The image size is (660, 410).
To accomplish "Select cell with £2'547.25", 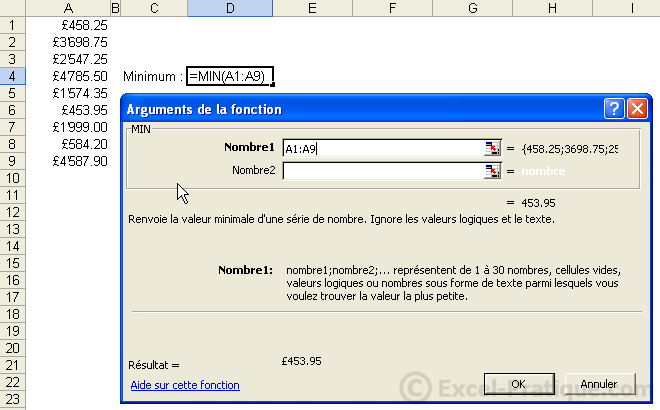I will (x=68, y=59).
